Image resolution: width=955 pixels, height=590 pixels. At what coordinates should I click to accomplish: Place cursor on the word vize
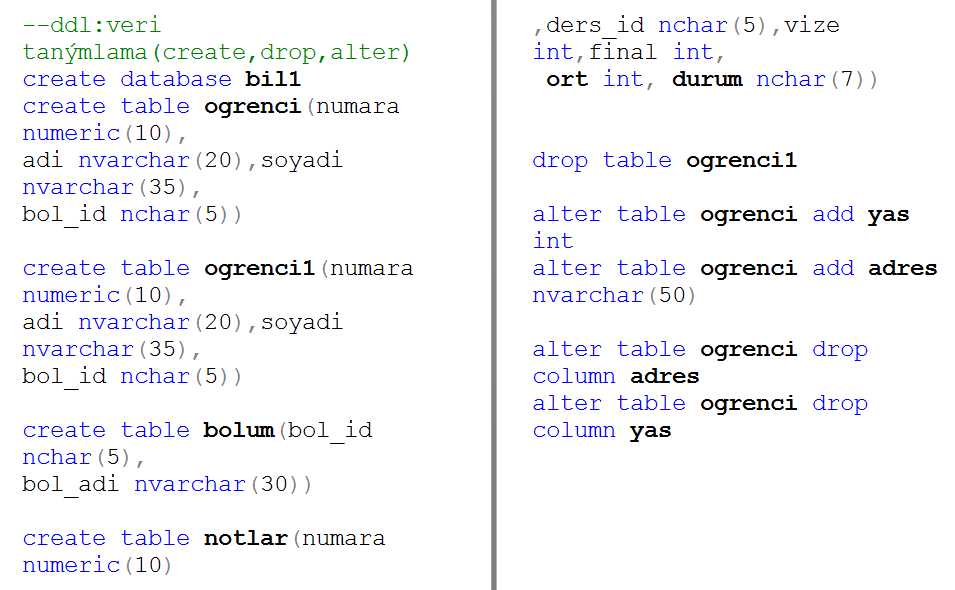[x=812, y=25]
